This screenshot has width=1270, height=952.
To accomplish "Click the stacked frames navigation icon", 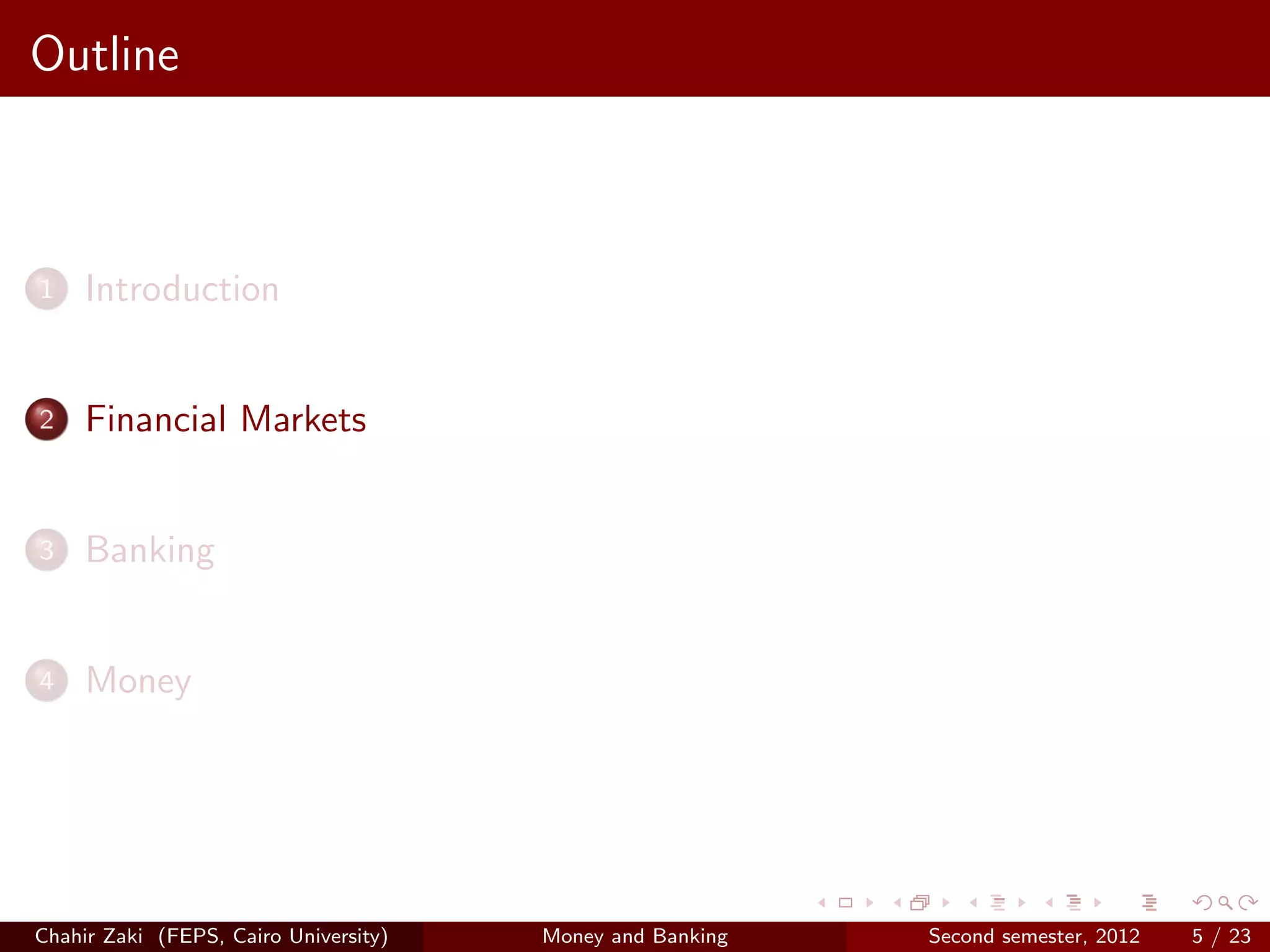I will pyautogui.click(x=920, y=903).
